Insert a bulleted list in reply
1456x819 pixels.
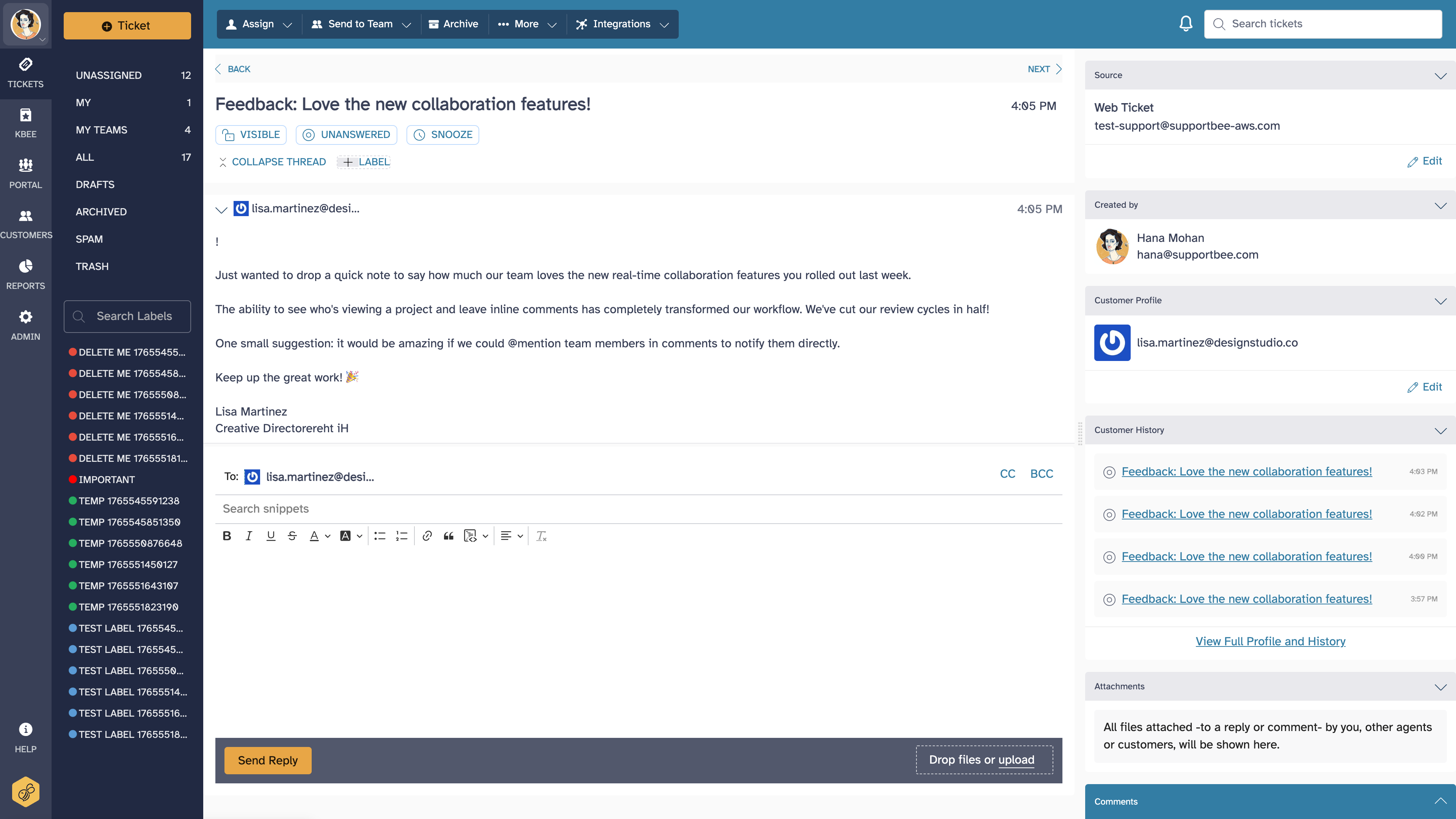(x=380, y=536)
